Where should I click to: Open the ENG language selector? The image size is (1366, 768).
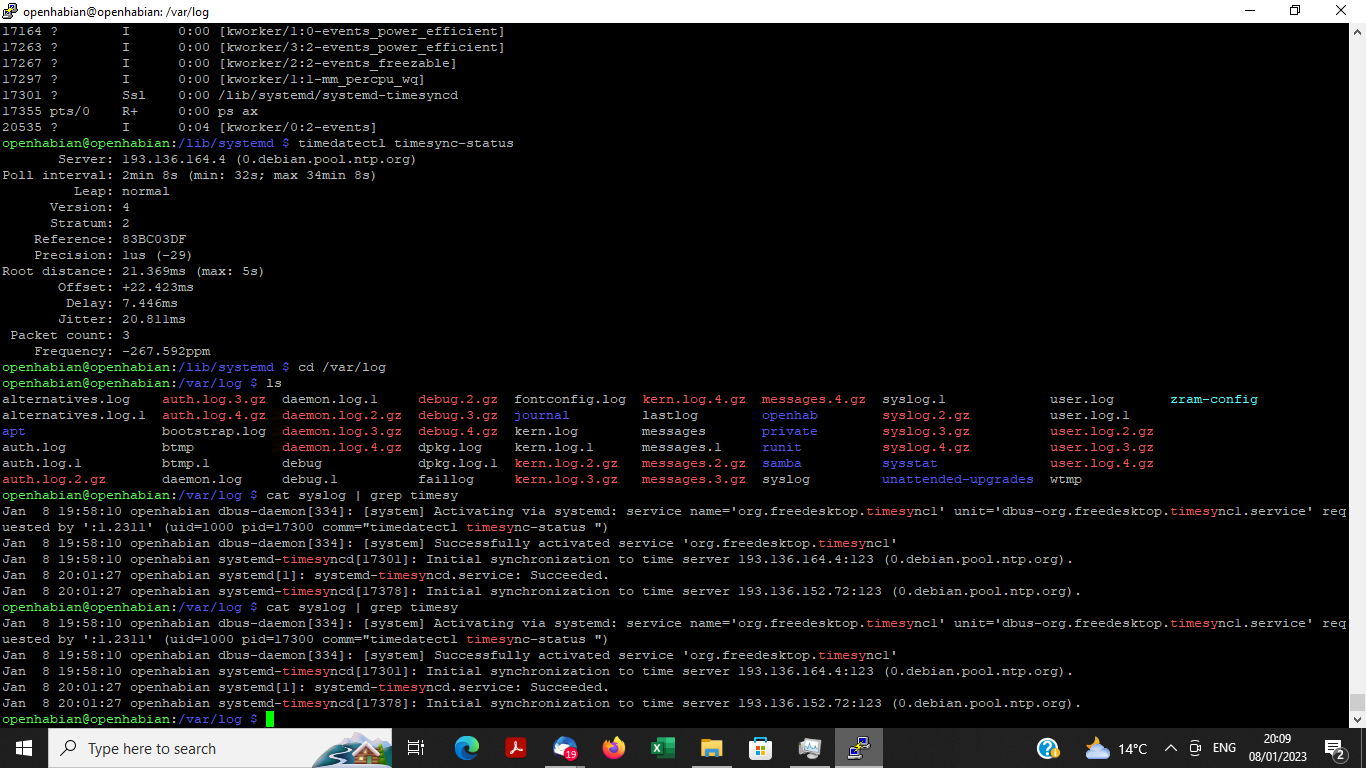click(x=1224, y=748)
